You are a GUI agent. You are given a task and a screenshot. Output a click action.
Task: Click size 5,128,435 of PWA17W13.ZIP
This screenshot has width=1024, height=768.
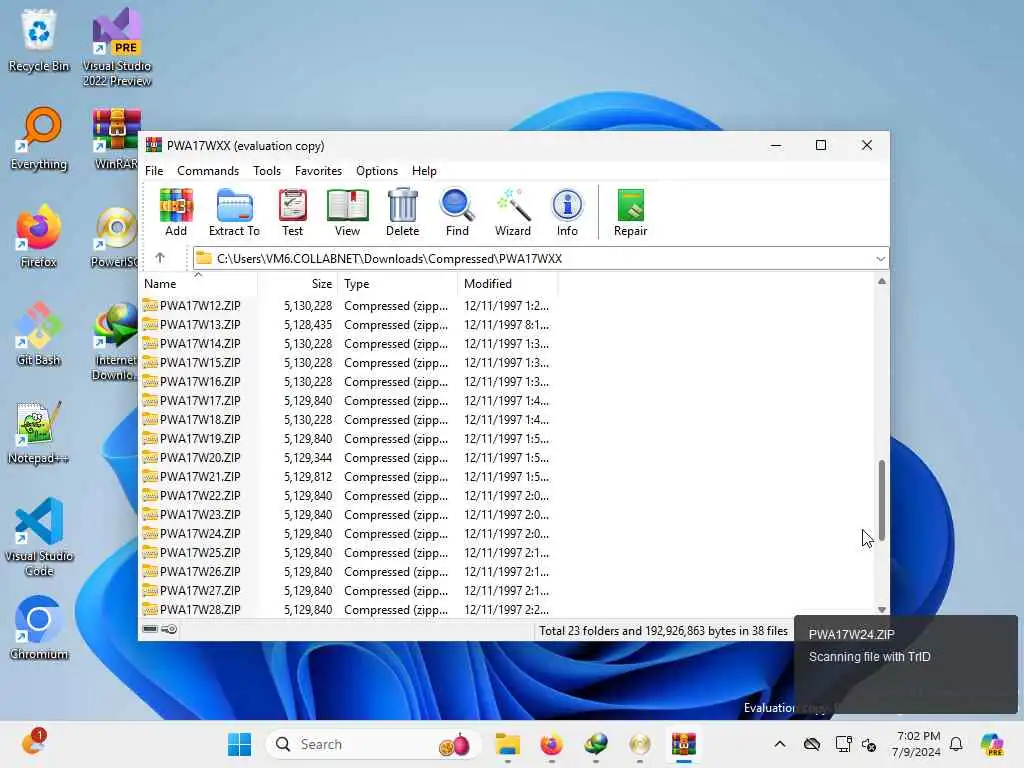[308, 325]
